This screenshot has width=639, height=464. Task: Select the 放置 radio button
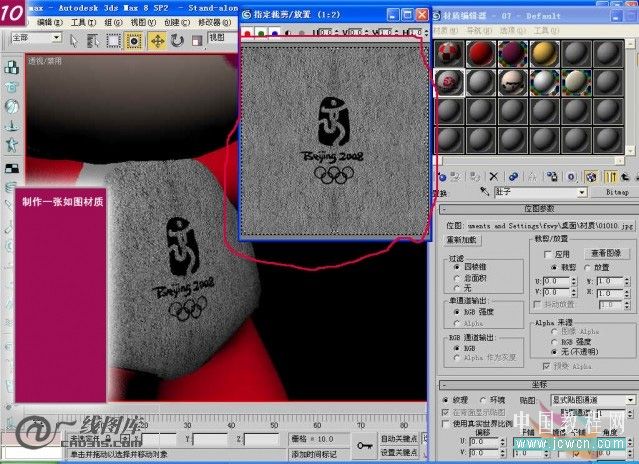pos(587,268)
